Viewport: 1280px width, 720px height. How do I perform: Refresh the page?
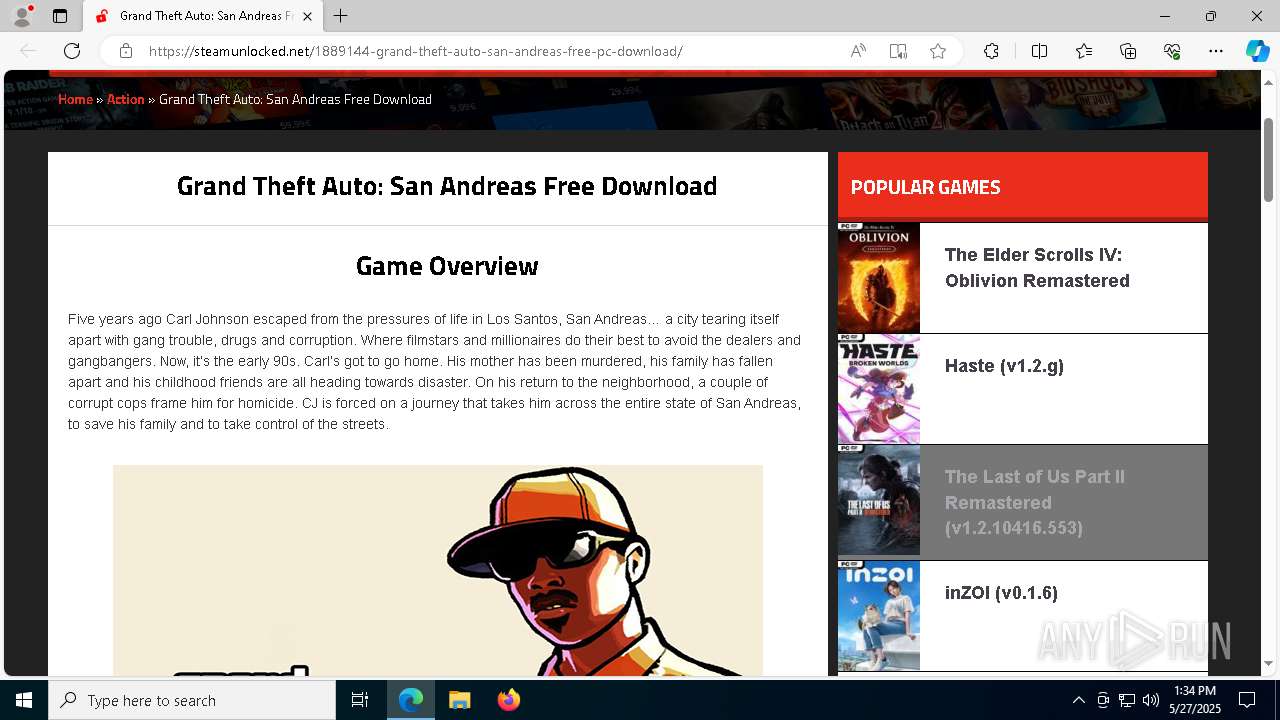pyautogui.click(x=72, y=51)
